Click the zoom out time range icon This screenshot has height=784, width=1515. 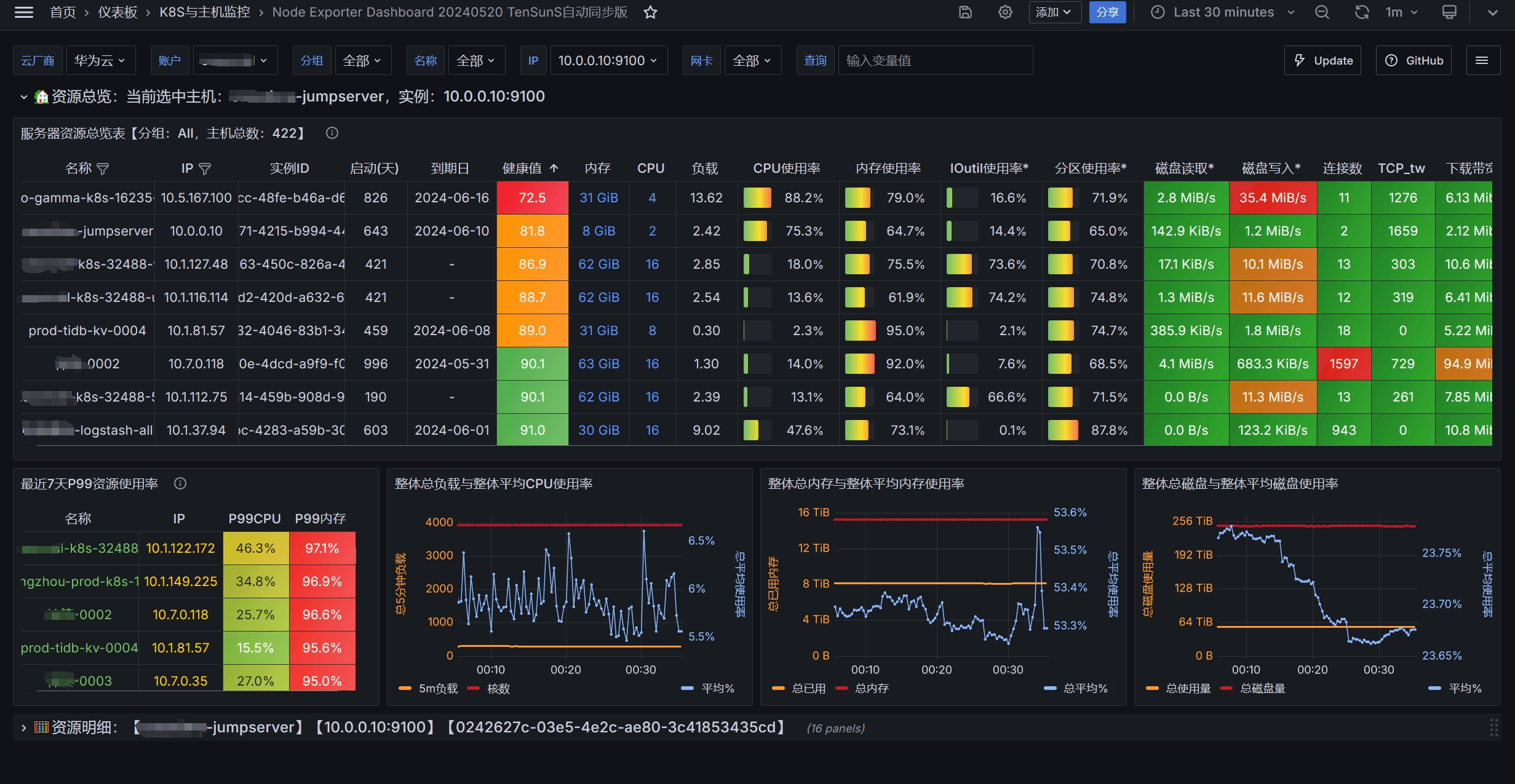[x=1322, y=12]
